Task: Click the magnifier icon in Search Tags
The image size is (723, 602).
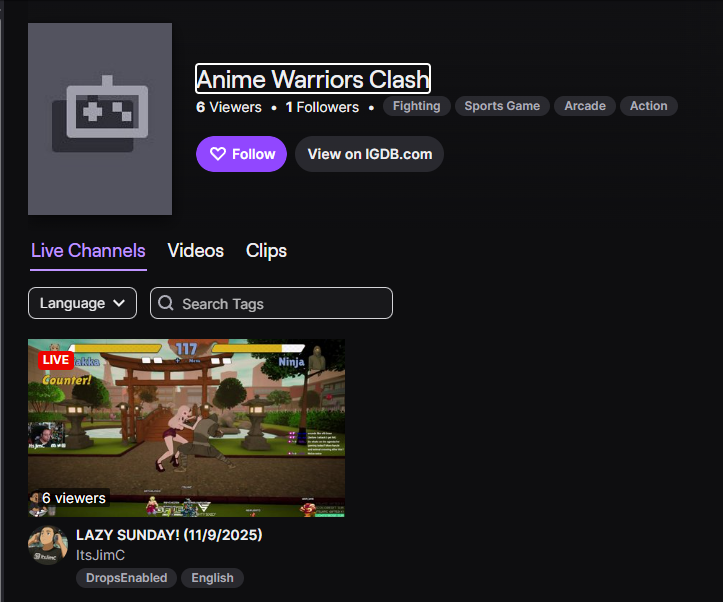Action: 166,303
